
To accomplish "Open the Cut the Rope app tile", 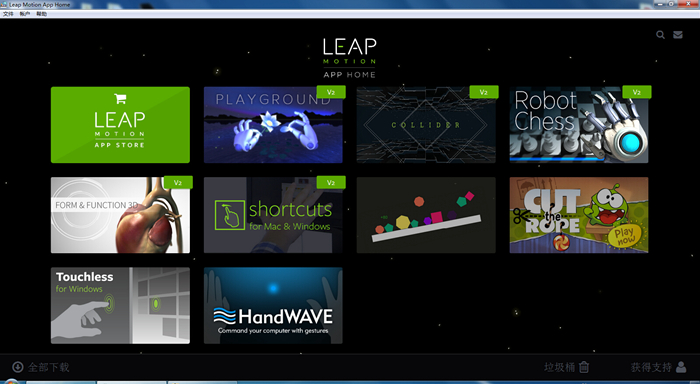I will [x=579, y=215].
